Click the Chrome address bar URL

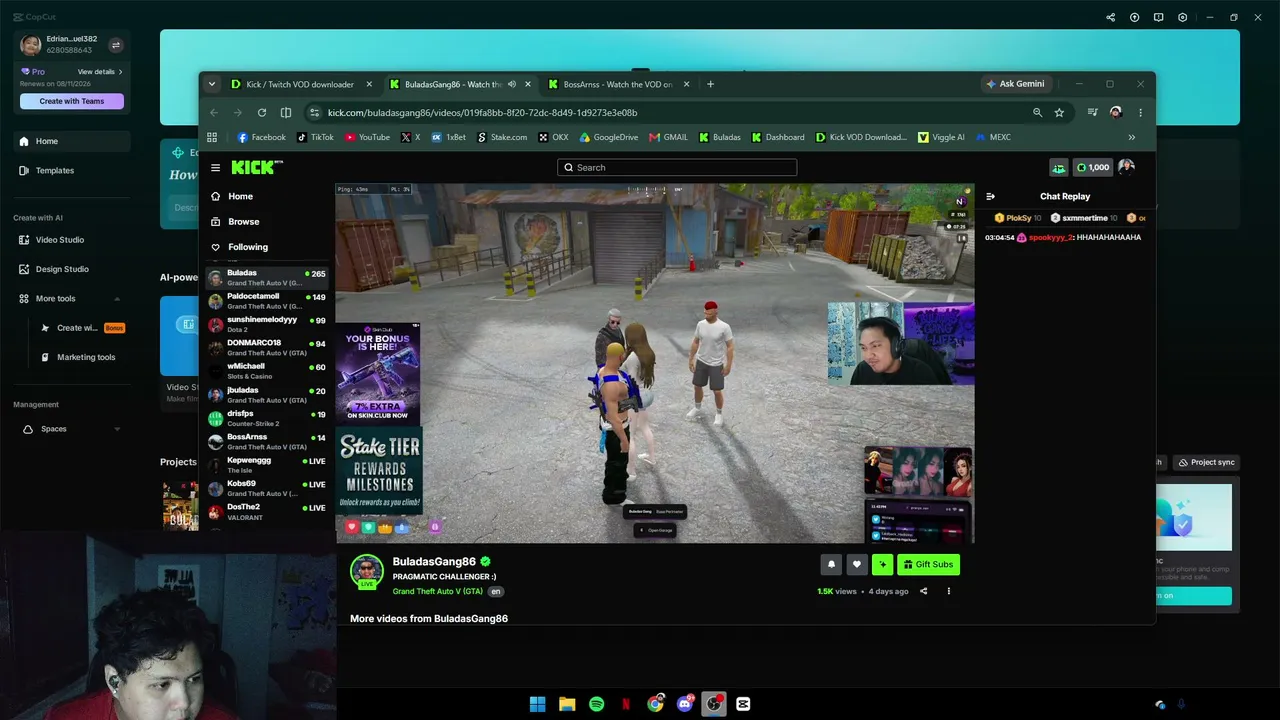click(482, 112)
